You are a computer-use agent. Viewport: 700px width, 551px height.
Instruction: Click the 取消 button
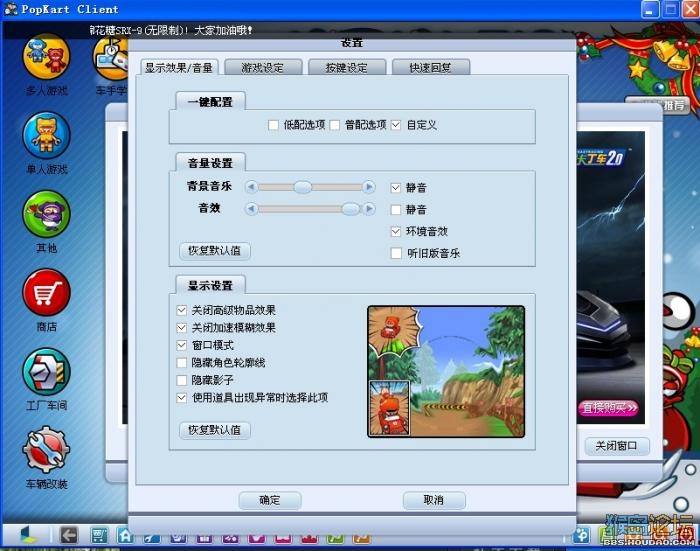coord(434,500)
